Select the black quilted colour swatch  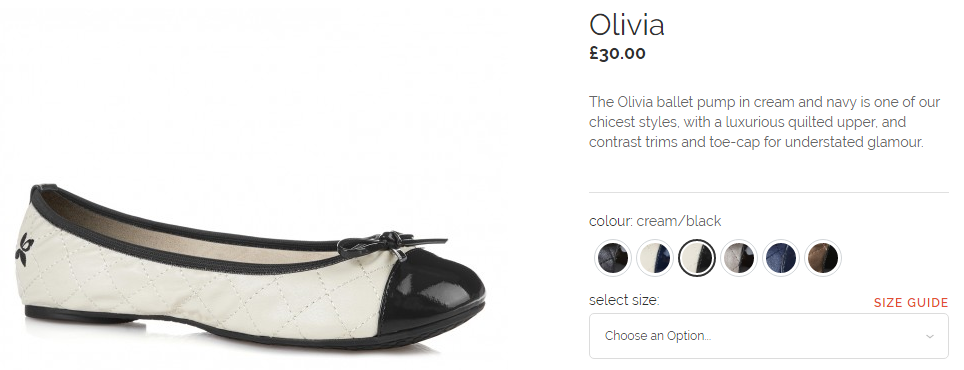613,258
